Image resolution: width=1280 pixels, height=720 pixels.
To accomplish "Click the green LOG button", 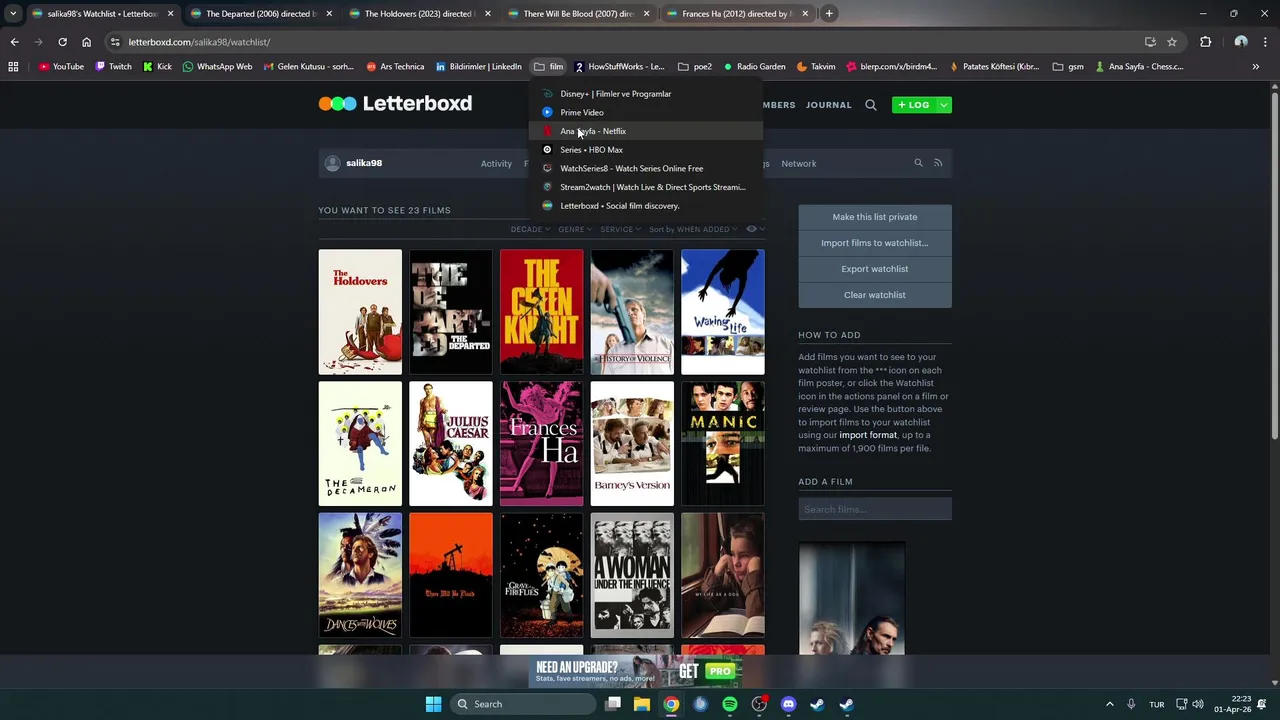I will 913,105.
